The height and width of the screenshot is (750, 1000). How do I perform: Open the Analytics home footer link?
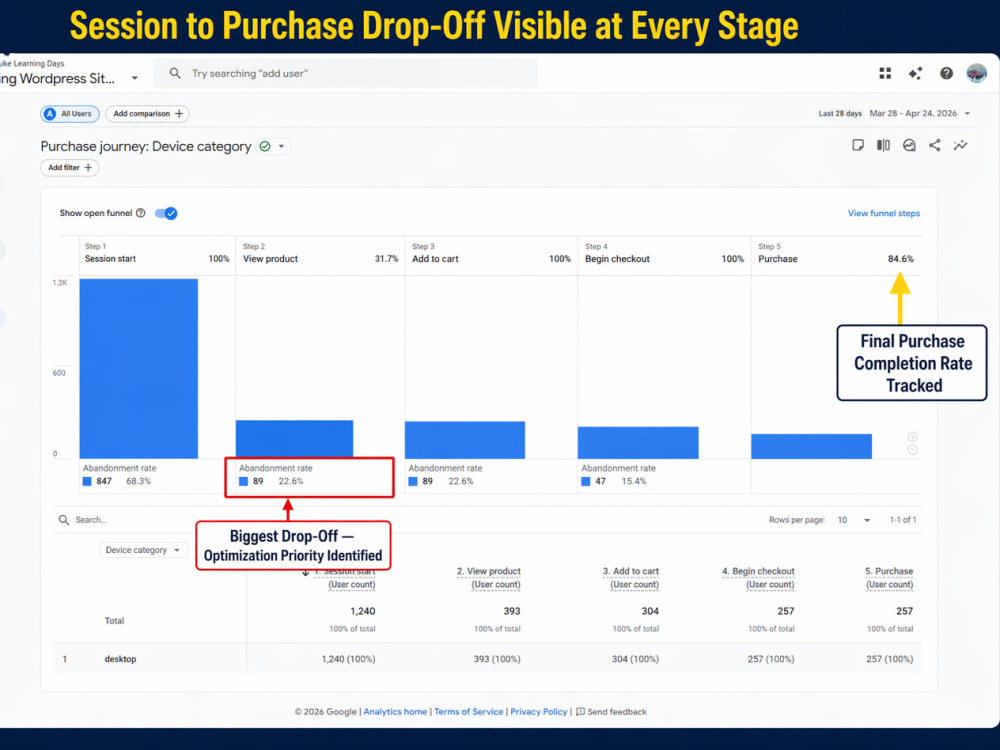click(395, 712)
